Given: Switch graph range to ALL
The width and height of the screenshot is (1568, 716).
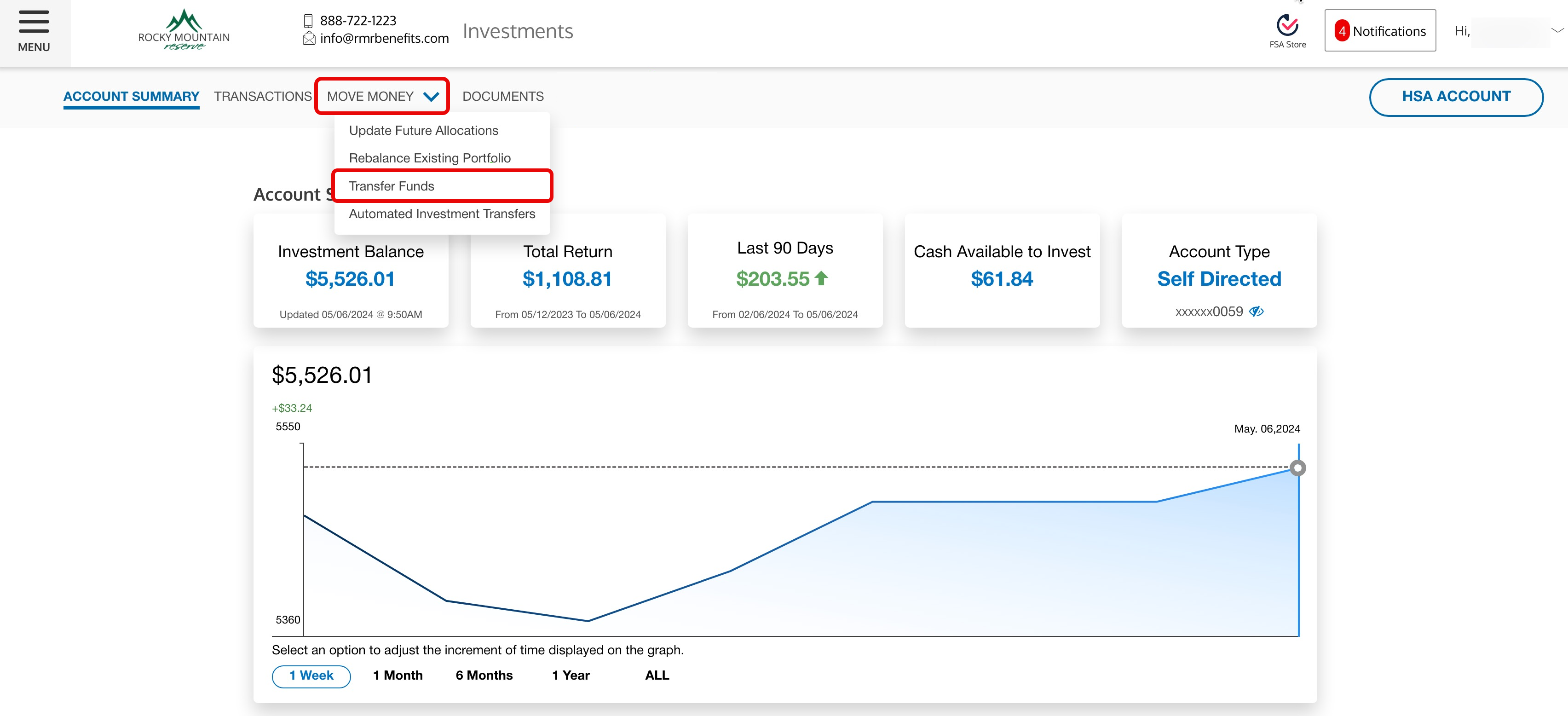Looking at the screenshot, I should click(x=657, y=676).
